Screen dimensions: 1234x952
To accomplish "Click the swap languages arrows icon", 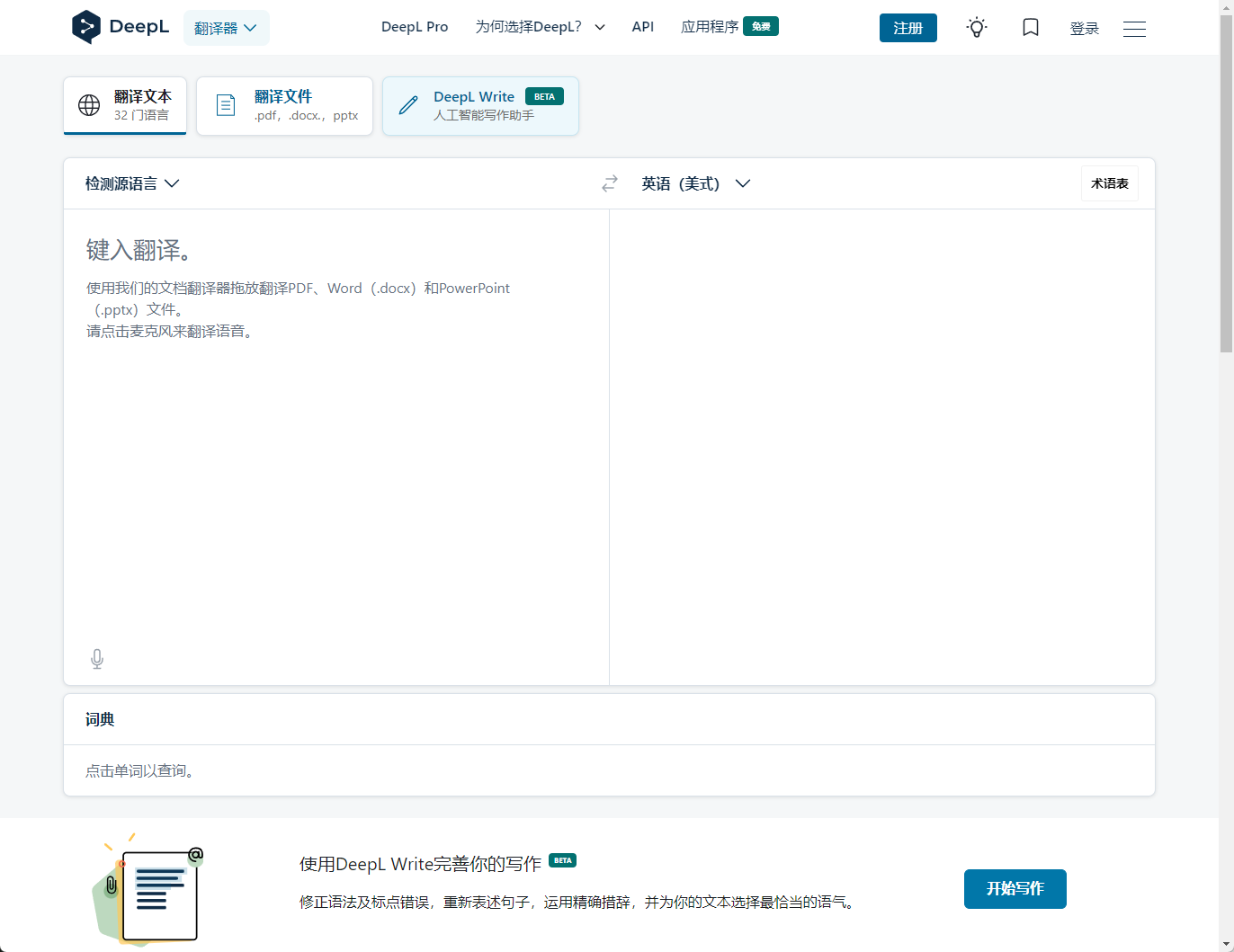I will coord(610,183).
